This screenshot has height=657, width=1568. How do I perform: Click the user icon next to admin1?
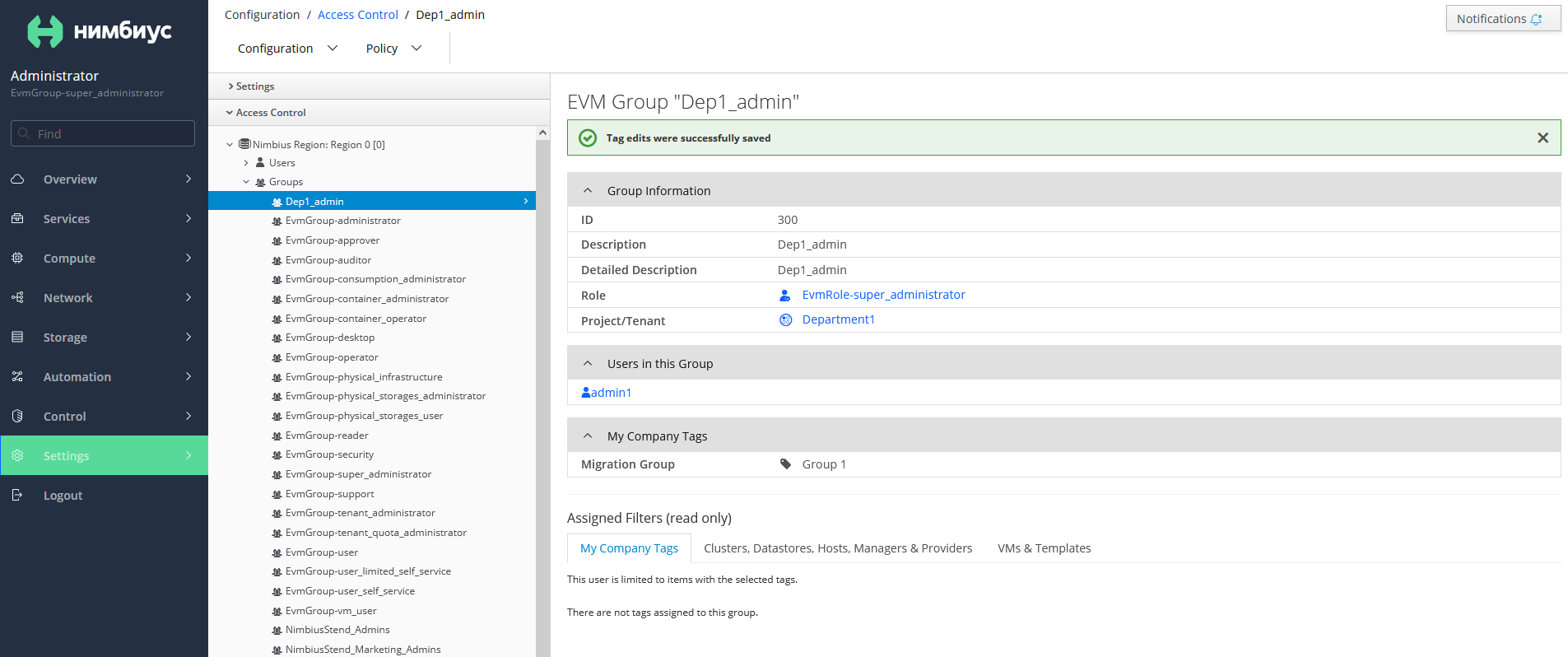tap(586, 393)
